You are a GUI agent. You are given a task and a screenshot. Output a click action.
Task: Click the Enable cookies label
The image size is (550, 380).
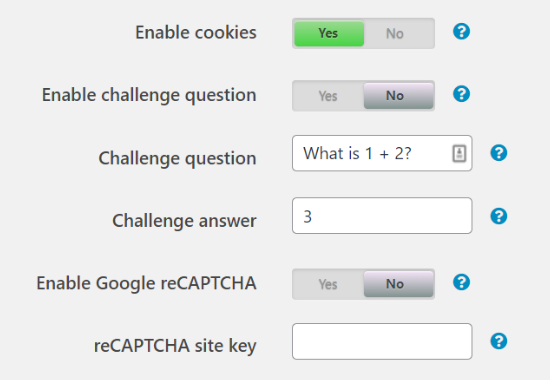tap(196, 33)
